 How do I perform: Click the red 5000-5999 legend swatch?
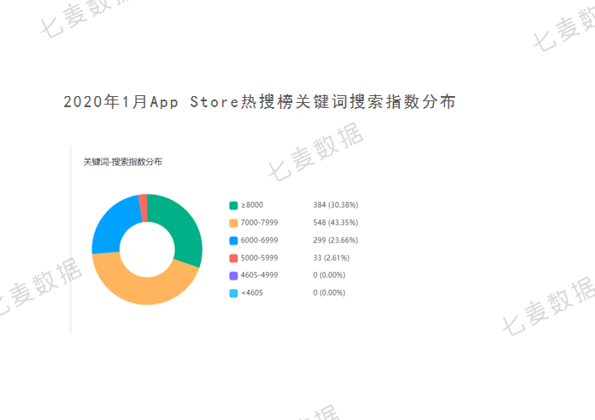pyautogui.click(x=233, y=258)
